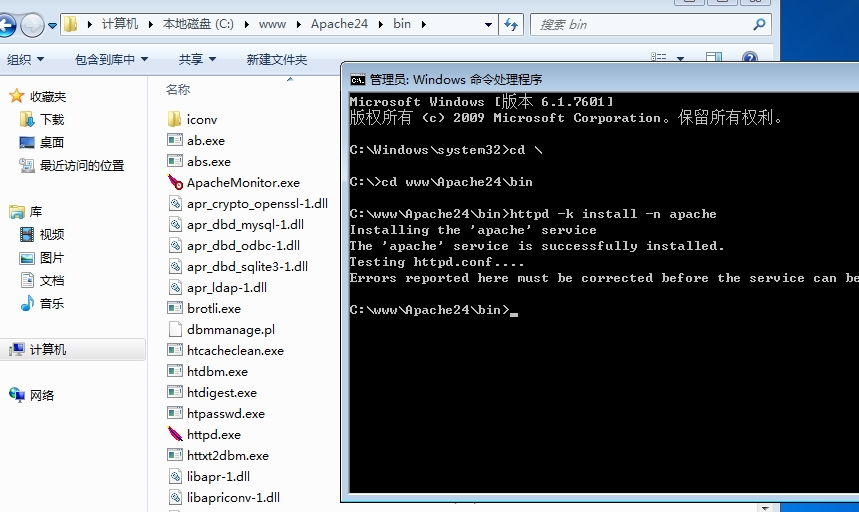Select the apr_dbd_sqlite3-1.dll file icon

point(175,266)
